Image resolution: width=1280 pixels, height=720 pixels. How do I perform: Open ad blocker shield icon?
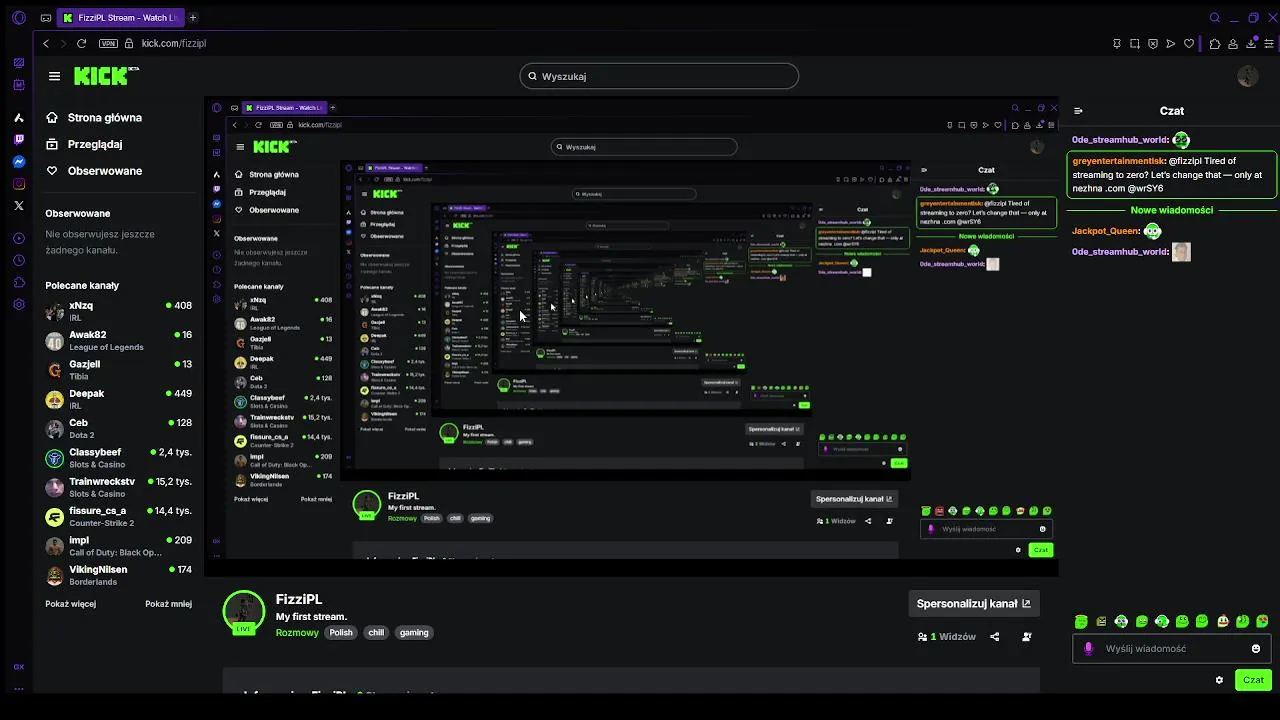1153,44
